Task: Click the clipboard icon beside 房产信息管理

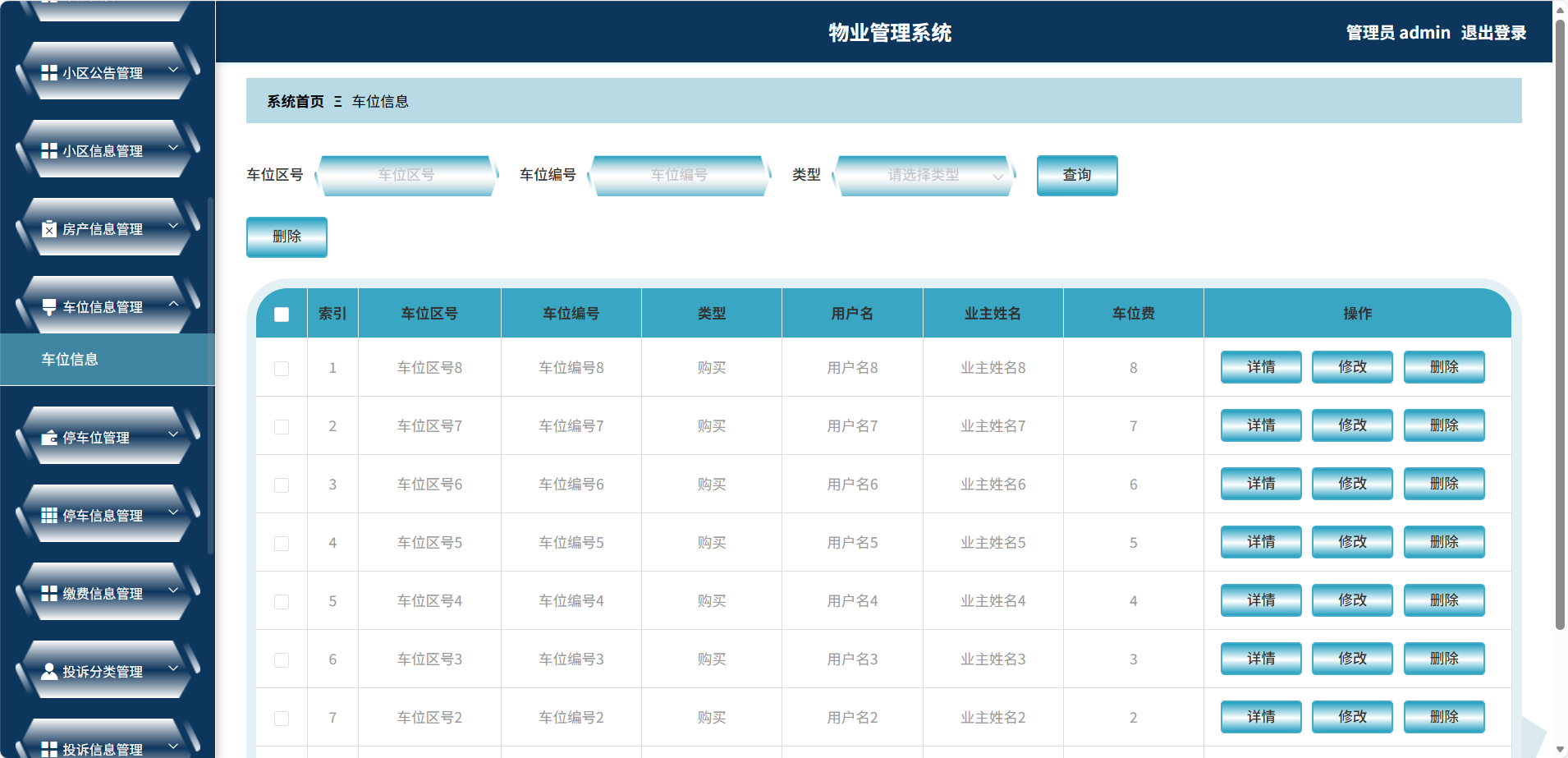Action: [x=49, y=229]
